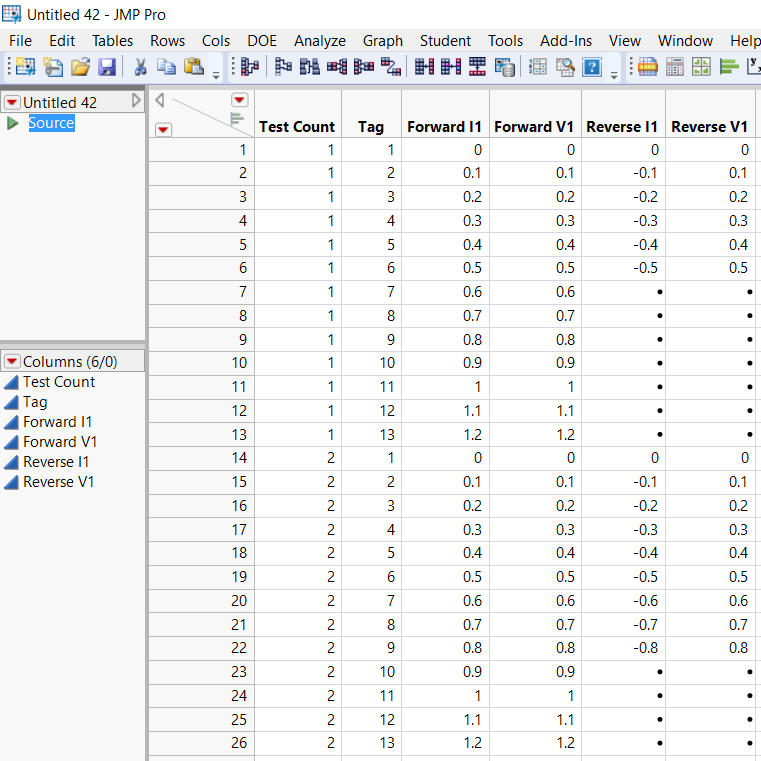Select the Forward V1 column header

tap(534, 127)
